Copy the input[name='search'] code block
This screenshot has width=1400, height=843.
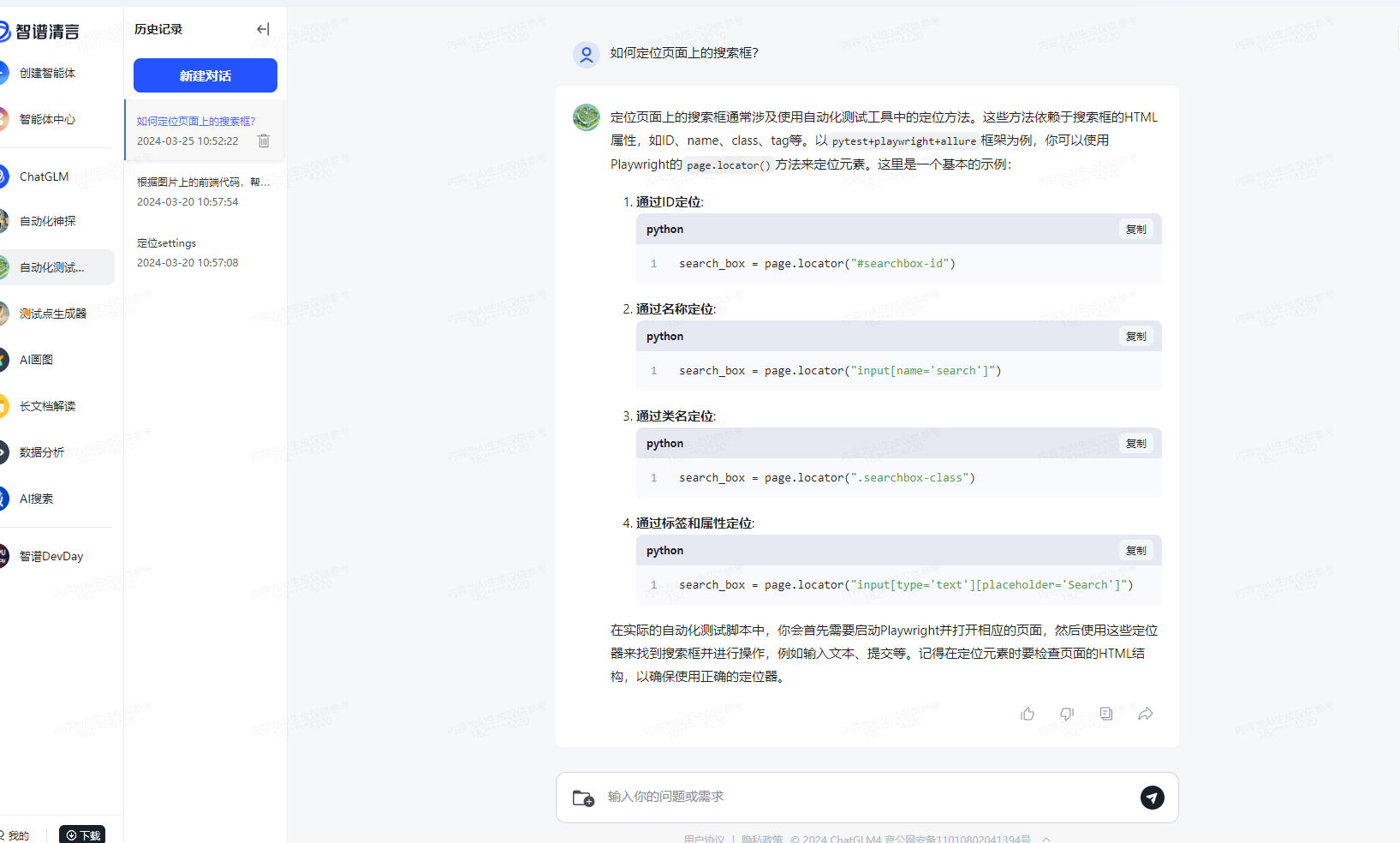[1136, 337]
